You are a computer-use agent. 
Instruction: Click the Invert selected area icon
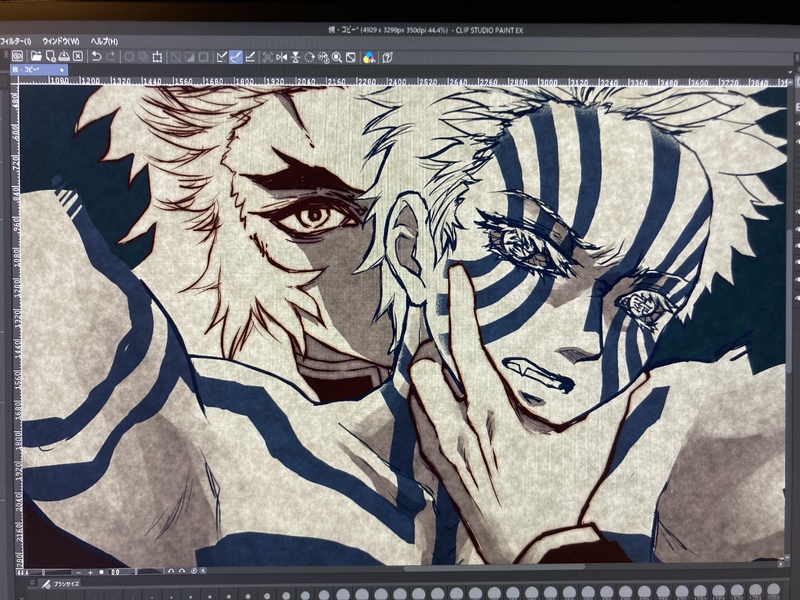(190, 57)
